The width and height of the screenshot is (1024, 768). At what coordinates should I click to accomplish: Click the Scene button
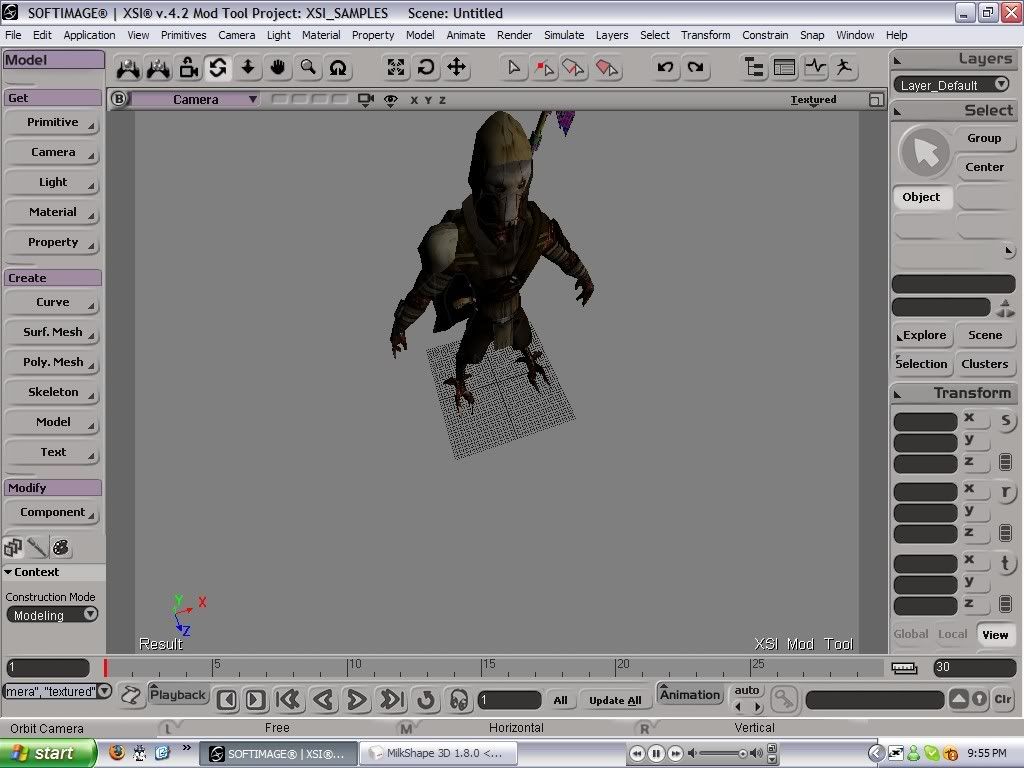985,335
